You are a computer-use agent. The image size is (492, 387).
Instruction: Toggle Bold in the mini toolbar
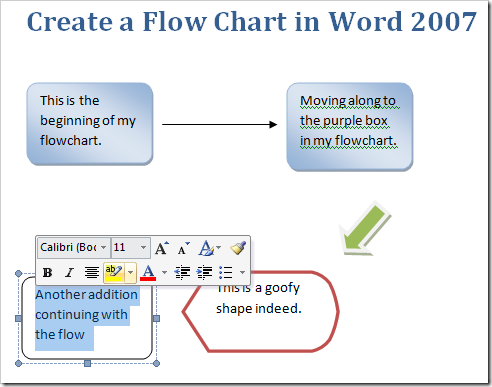click(x=48, y=273)
